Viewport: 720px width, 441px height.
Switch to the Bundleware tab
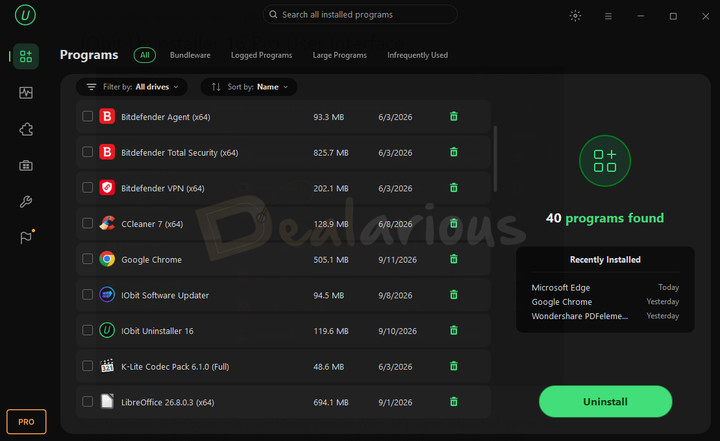tap(190, 55)
